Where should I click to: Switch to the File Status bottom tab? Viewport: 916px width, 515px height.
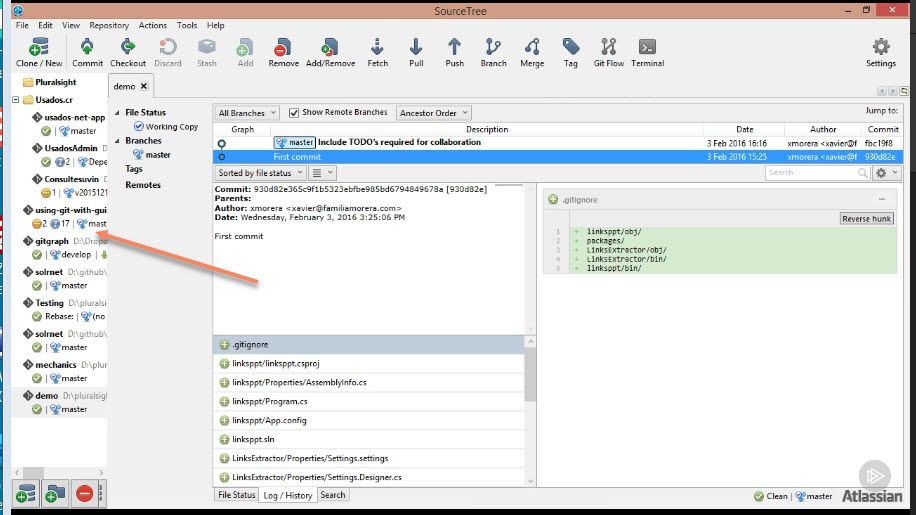pyautogui.click(x=237, y=495)
